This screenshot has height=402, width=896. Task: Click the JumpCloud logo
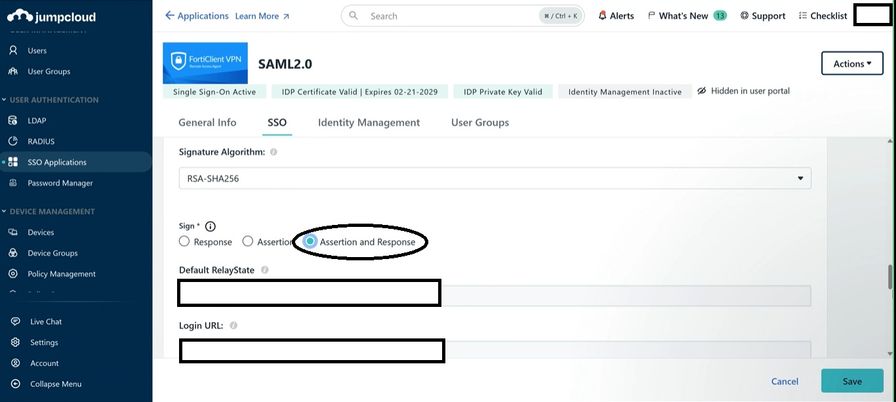pos(51,16)
